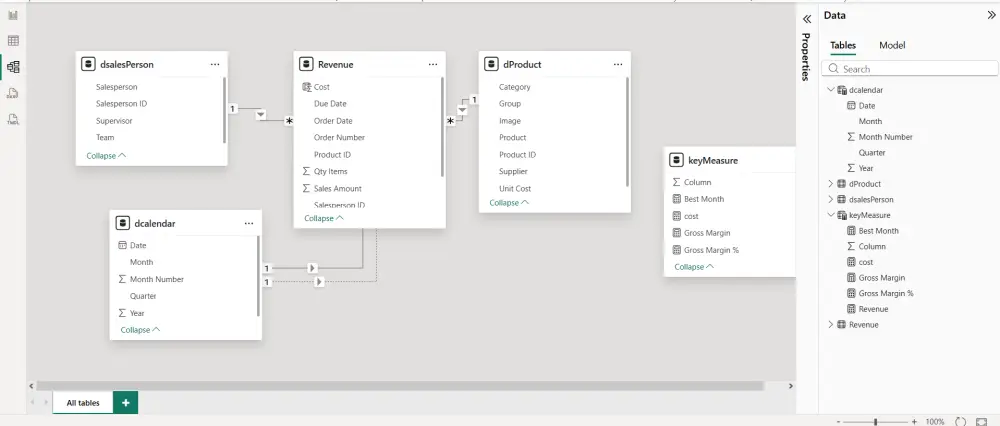Screen dimensions: 1000x426
Task: Select Month Number field in Data pane
Action: click(885, 136)
